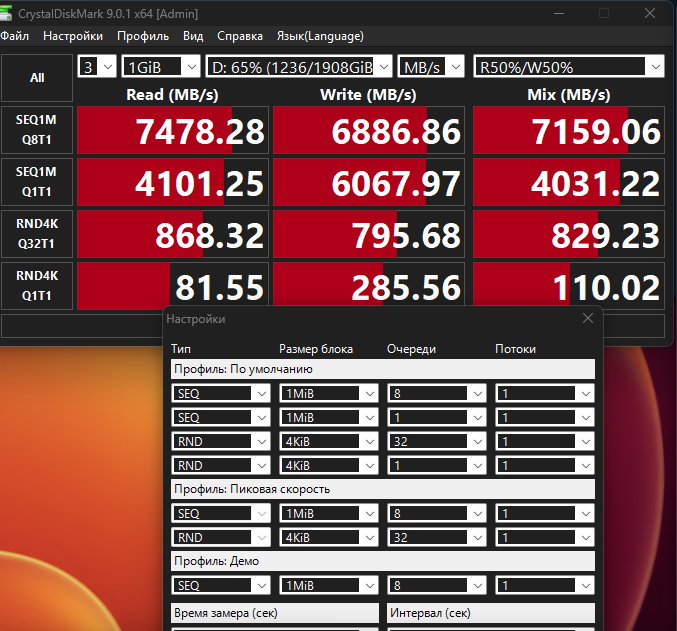Click RND4K Q32T1 mix result 829.23
This screenshot has height=631, width=677.
tap(569, 234)
